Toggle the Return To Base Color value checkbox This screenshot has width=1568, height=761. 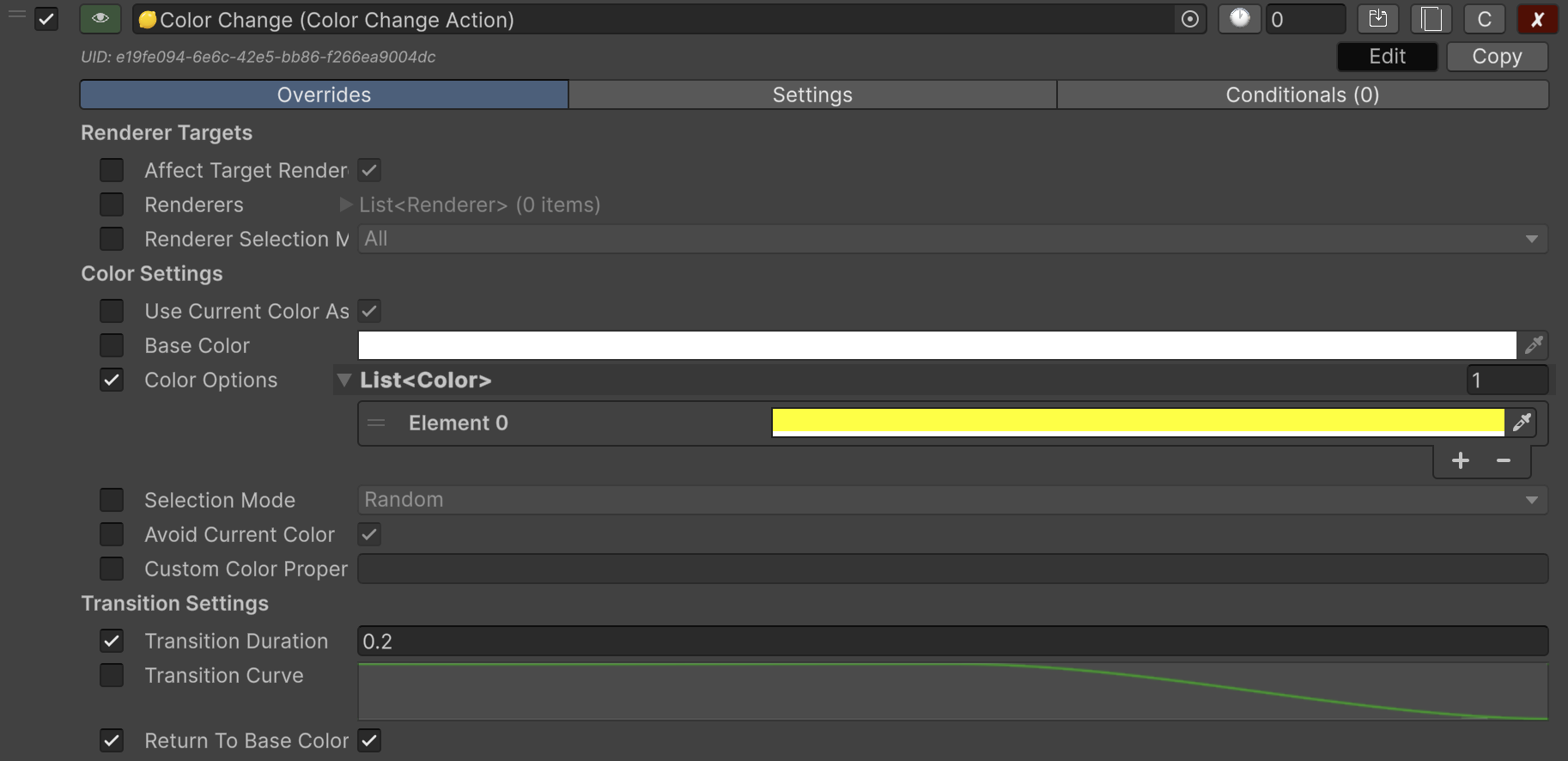pos(369,740)
